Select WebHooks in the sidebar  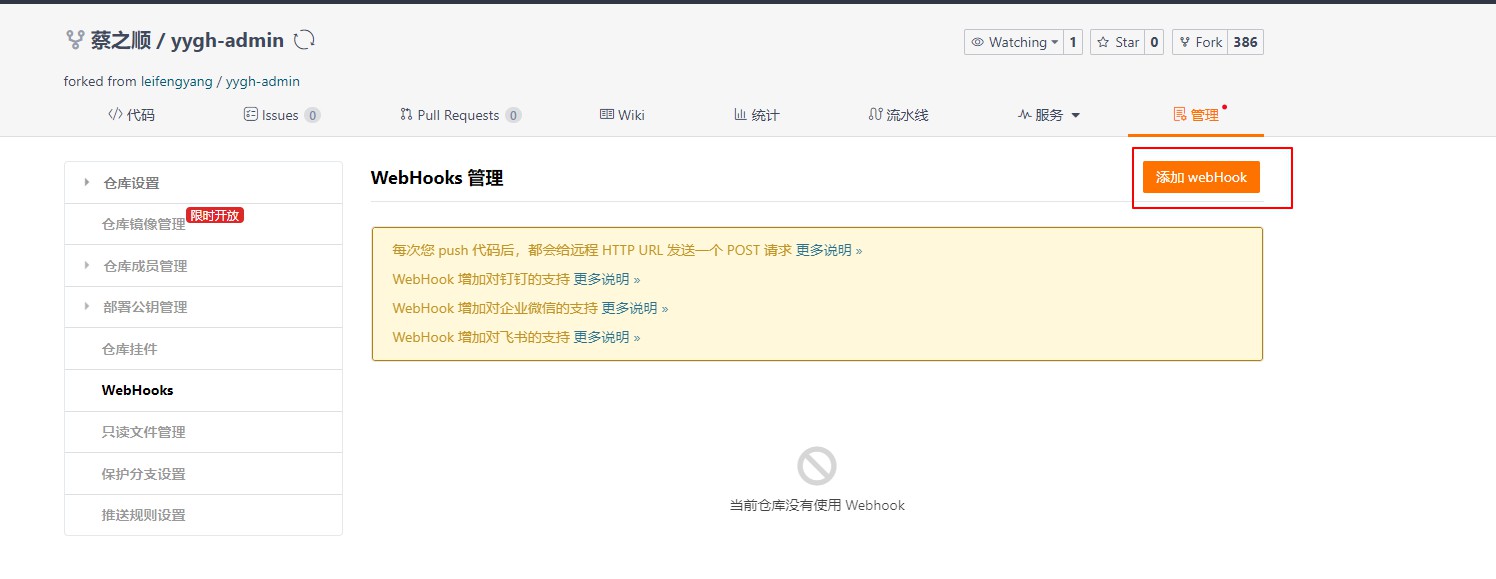coord(203,390)
